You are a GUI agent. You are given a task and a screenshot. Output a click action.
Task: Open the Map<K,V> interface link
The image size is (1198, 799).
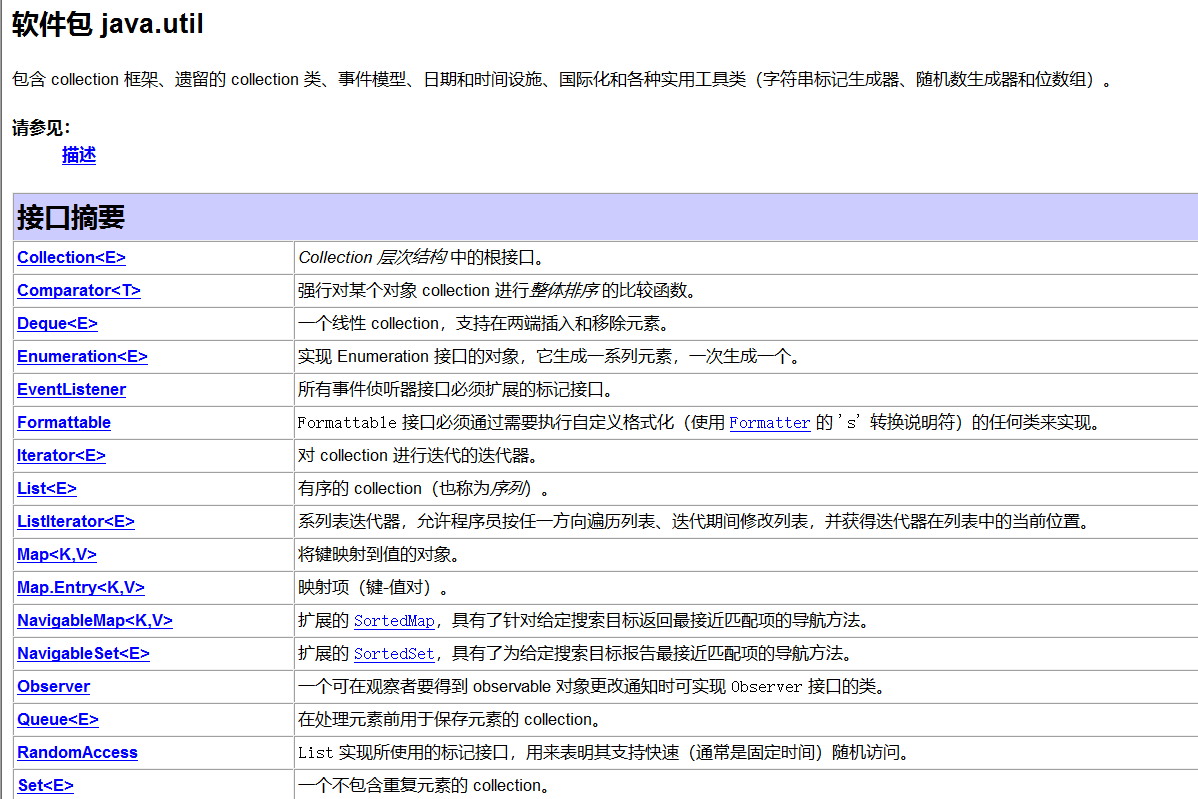[x=57, y=554]
